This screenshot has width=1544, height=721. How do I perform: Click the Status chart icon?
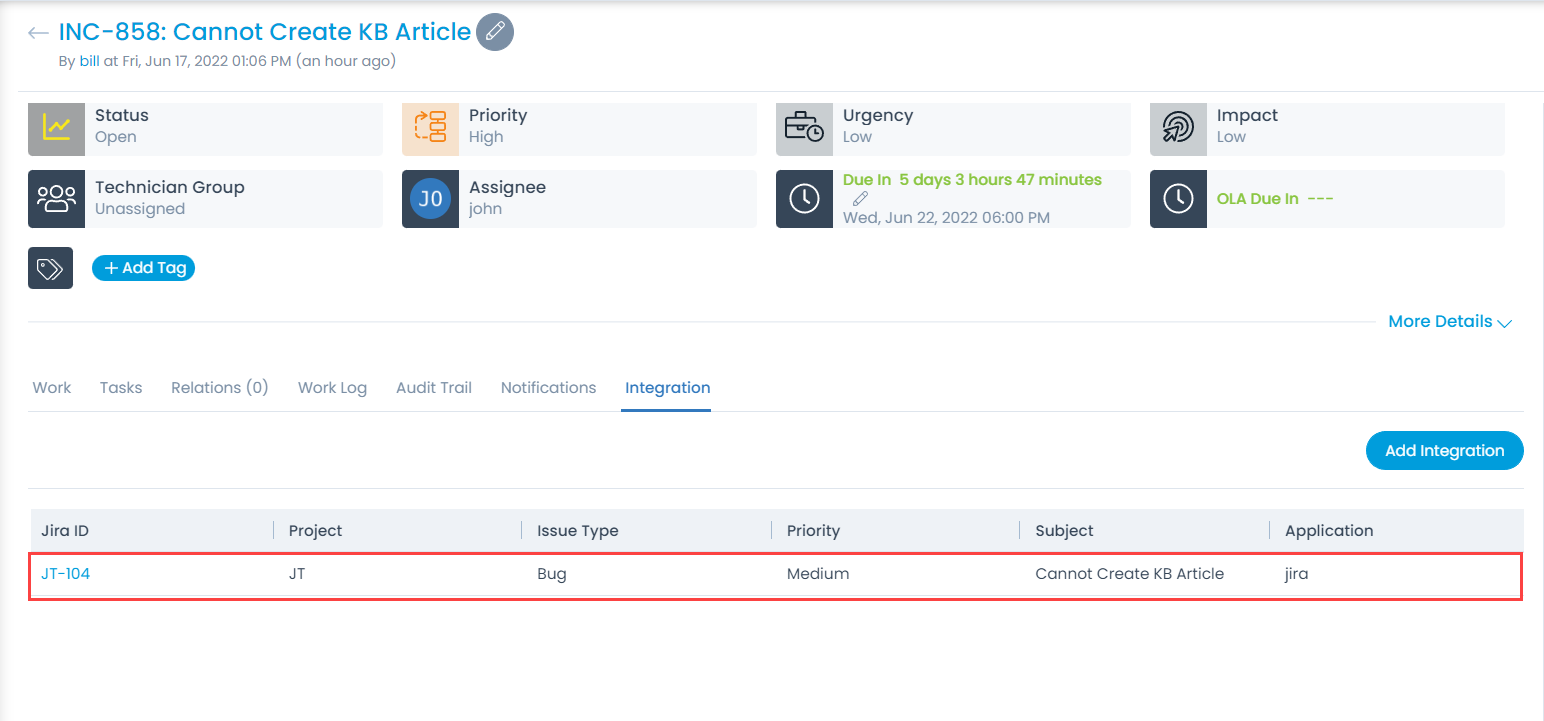coord(56,127)
